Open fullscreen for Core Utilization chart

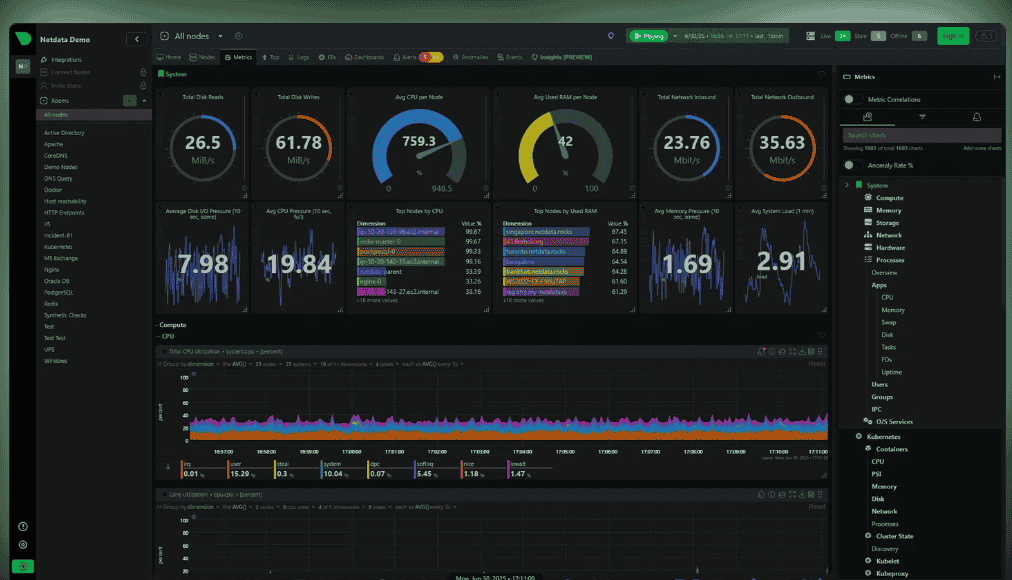click(x=792, y=495)
